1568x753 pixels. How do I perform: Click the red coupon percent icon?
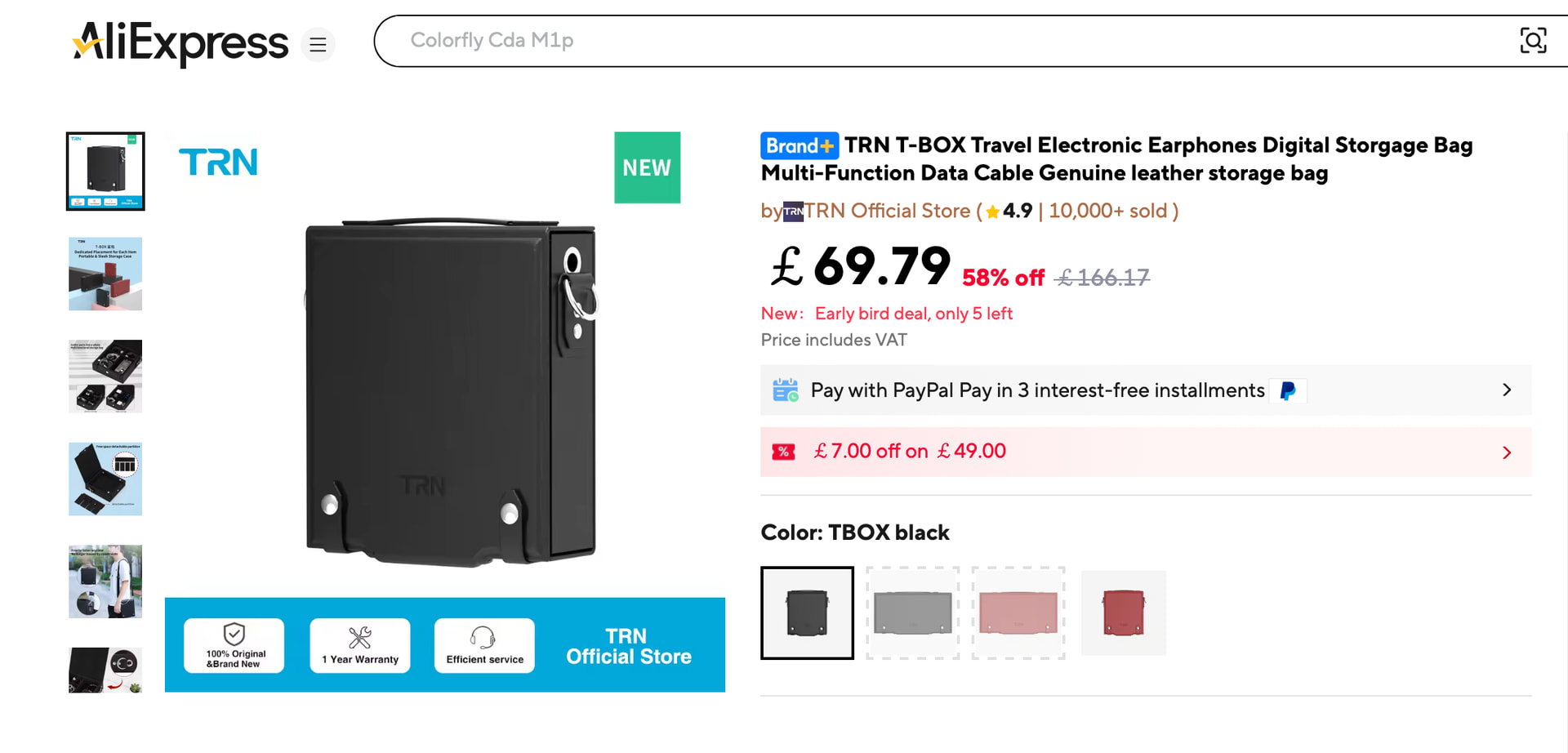coord(783,452)
